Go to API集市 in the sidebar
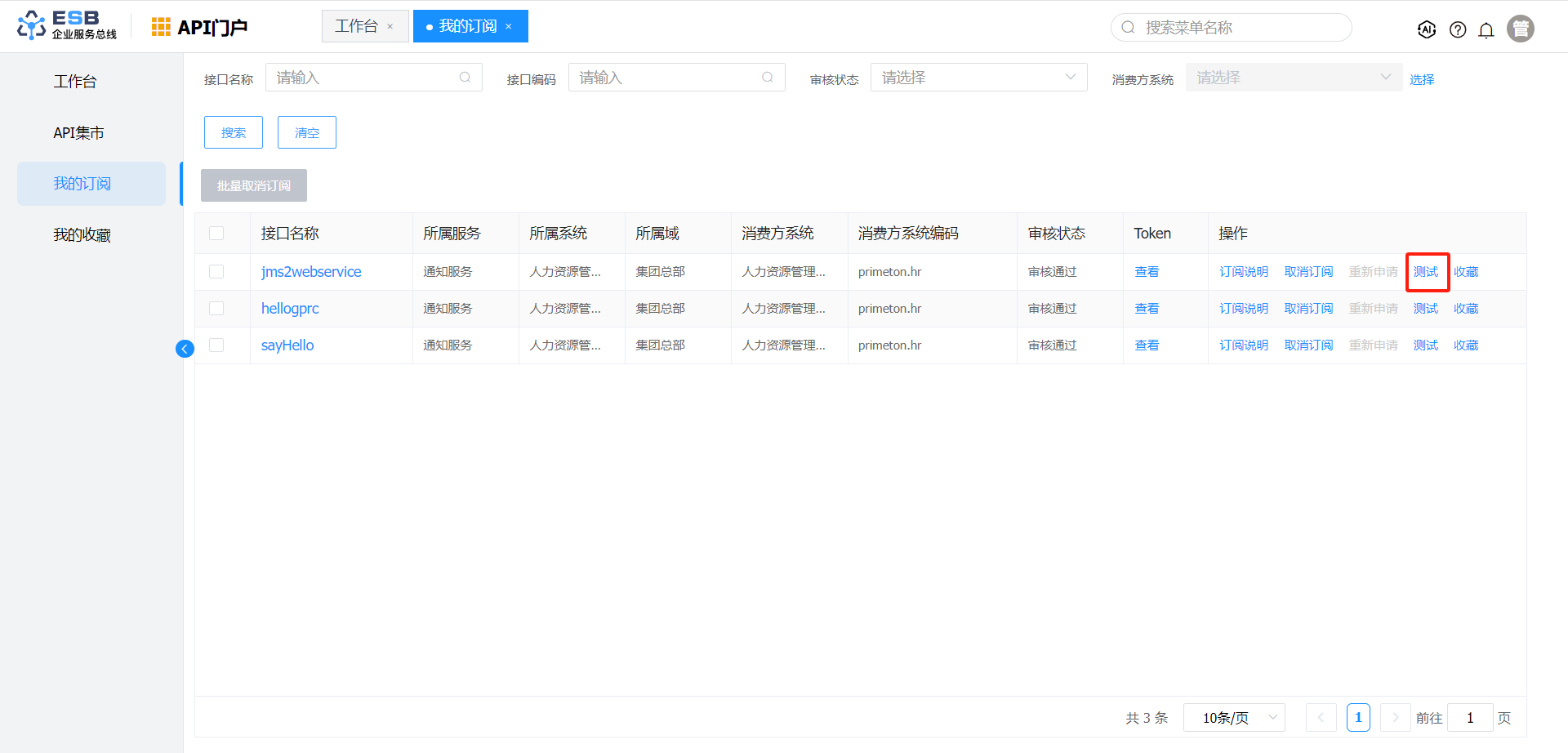1568x753 pixels. coord(78,133)
